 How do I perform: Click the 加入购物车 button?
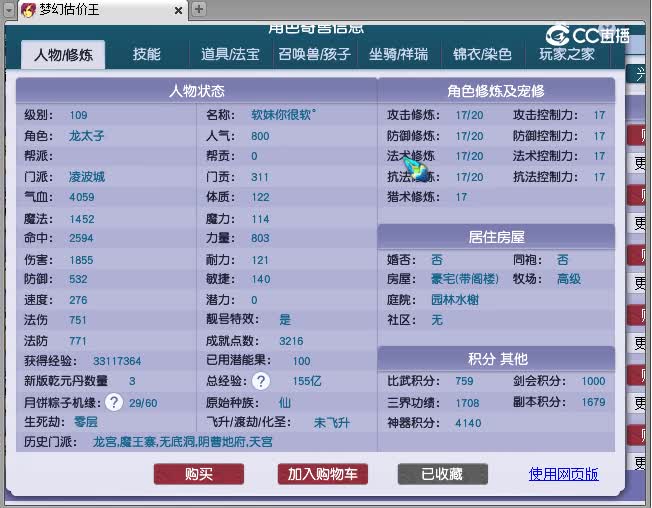click(323, 474)
